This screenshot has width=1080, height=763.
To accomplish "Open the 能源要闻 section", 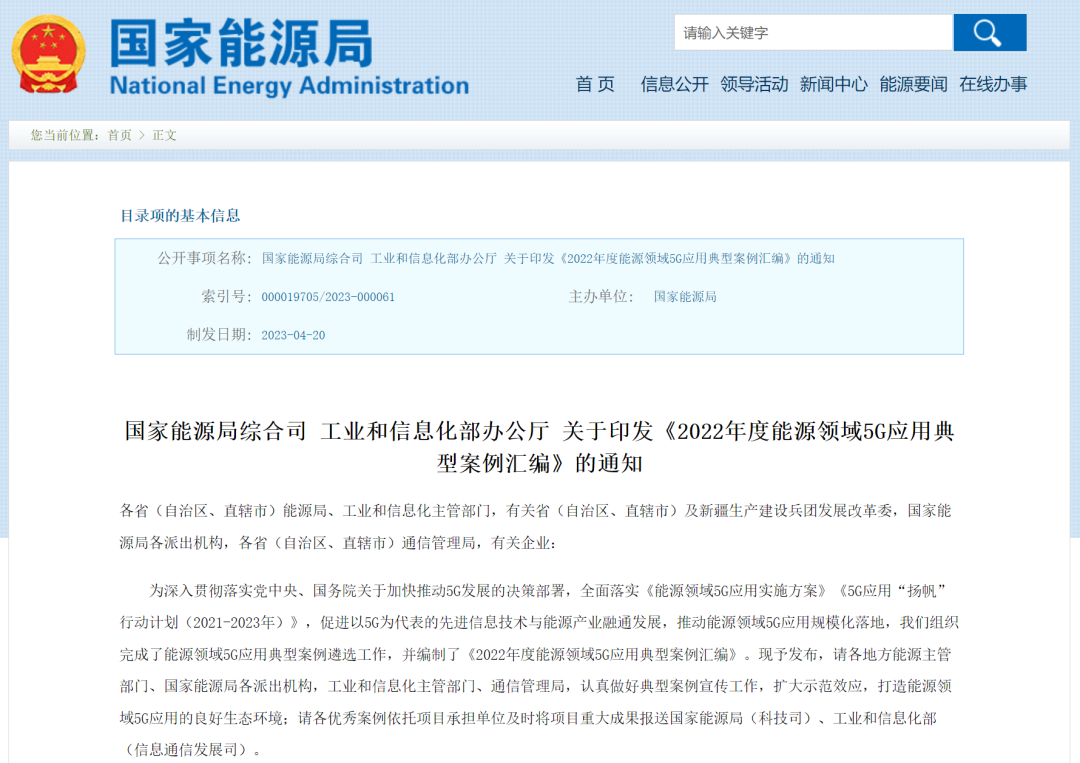I will tap(913, 85).
